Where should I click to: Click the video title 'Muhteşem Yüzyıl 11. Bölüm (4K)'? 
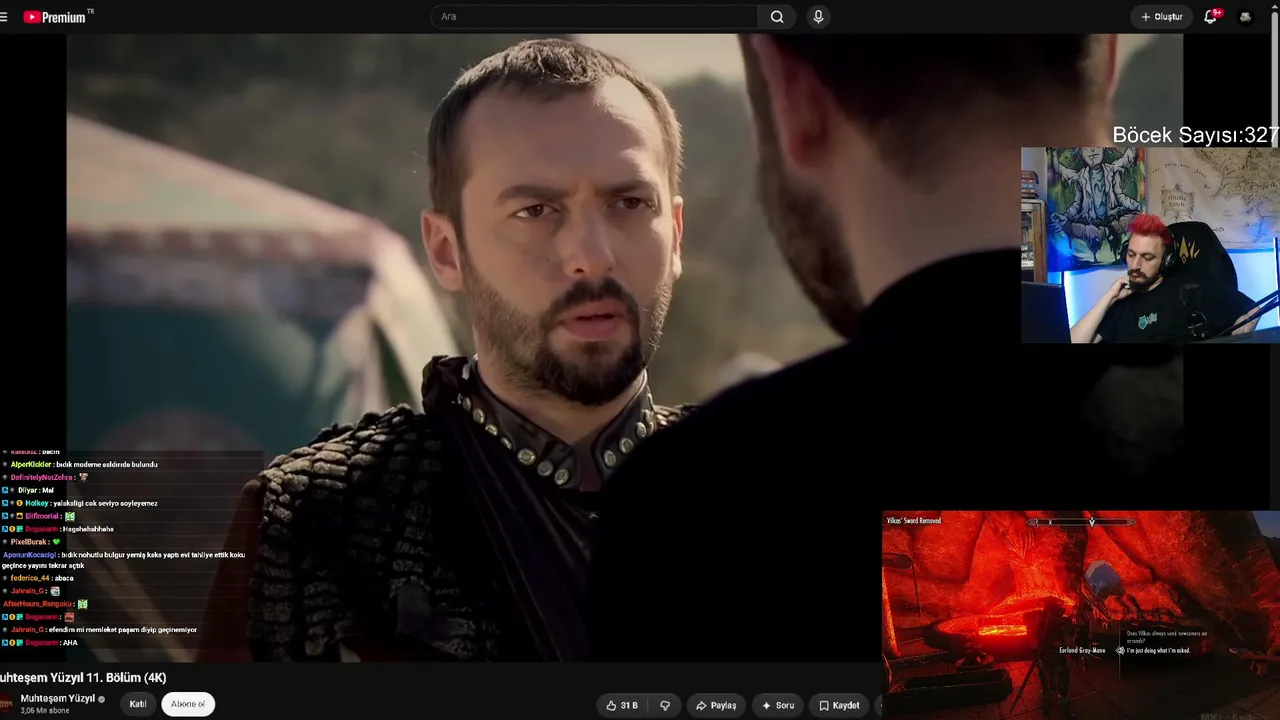[x=83, y=678]
